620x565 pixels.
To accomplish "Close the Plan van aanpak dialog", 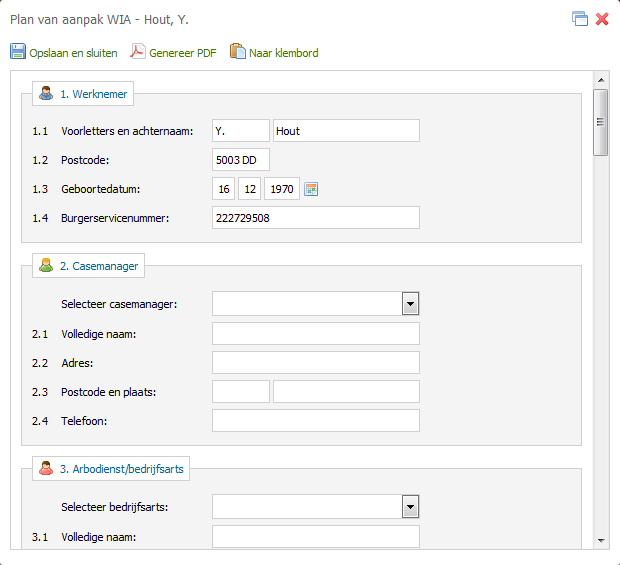I will [x=602, y=19].
